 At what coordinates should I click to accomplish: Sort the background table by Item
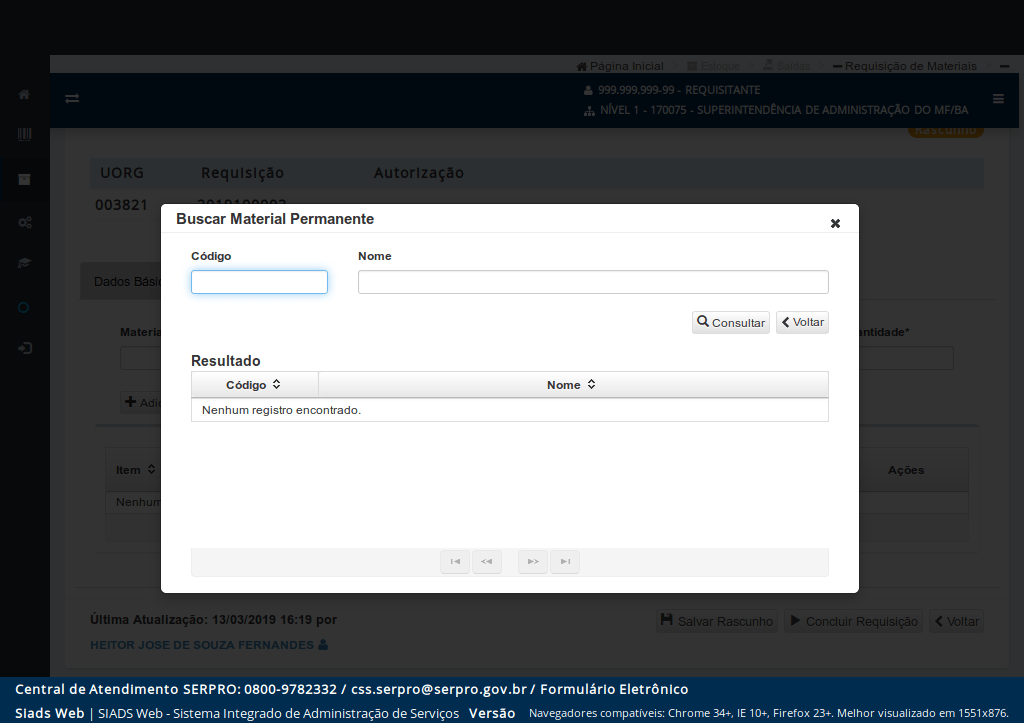[x=135, y=470]
